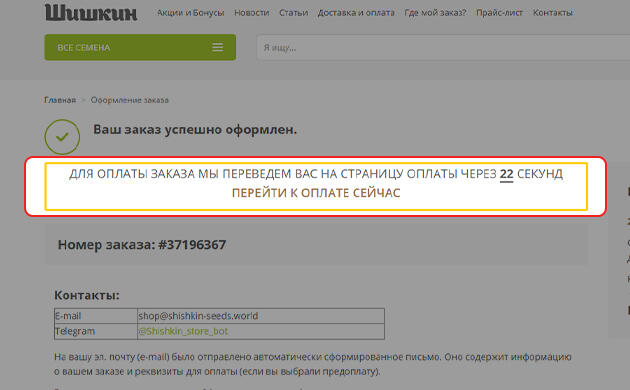This screenshot has height=390, width=630.
Task: Open the ВСЕ СЕМЕНА catalog dropdown
Action: click(140, 47)
